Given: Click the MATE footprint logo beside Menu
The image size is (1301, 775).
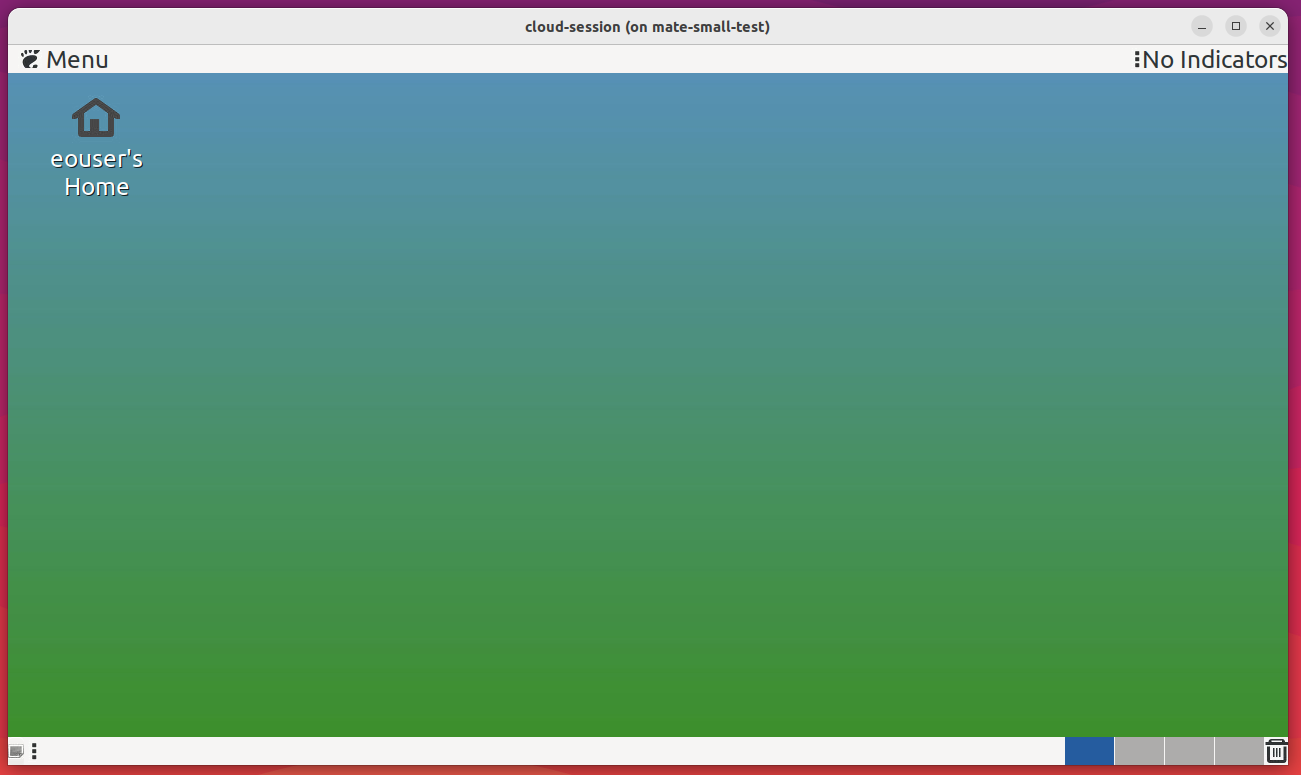Looking at the screenshot, I should pos(29,59).
